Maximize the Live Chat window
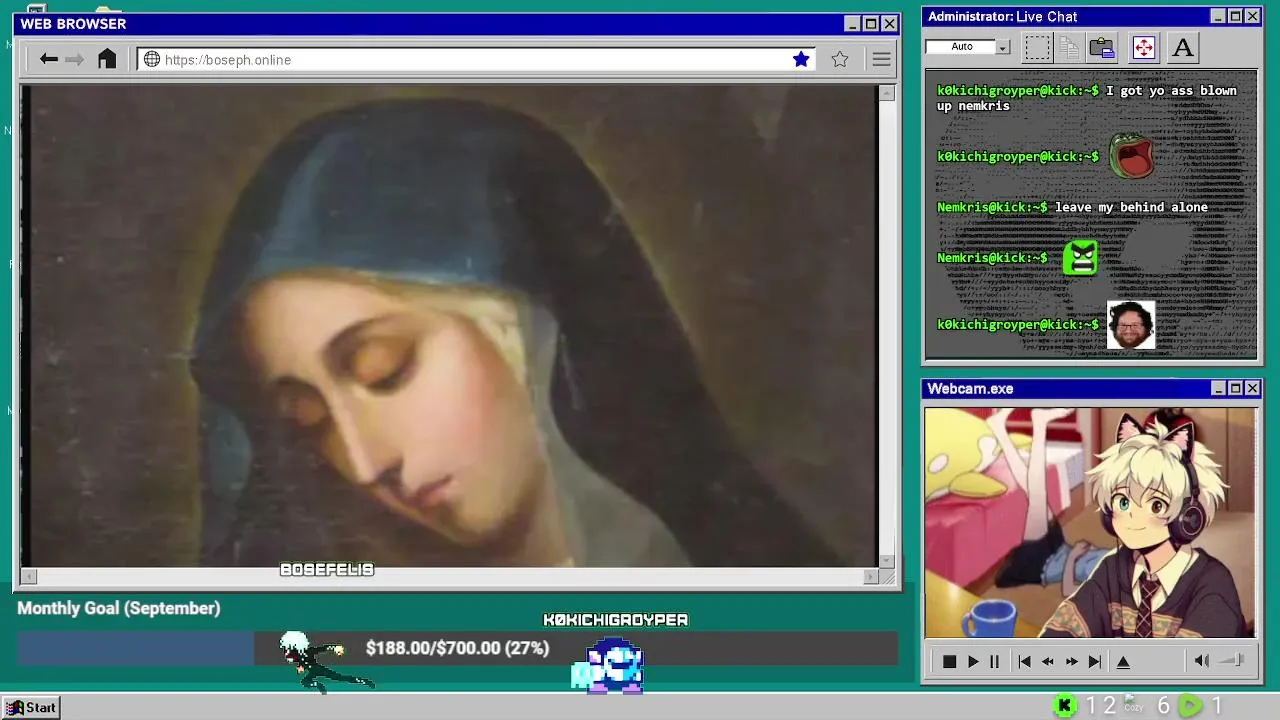 click(x=1235, y=16)
